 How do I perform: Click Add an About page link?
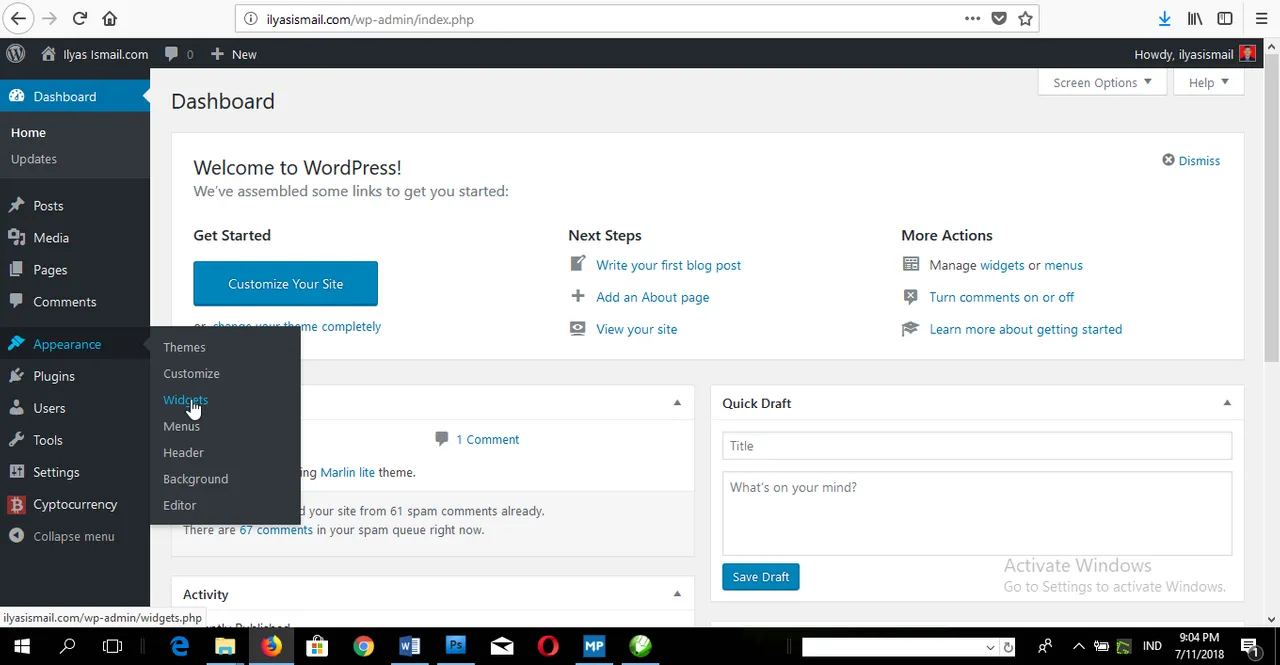pos(652,297)
